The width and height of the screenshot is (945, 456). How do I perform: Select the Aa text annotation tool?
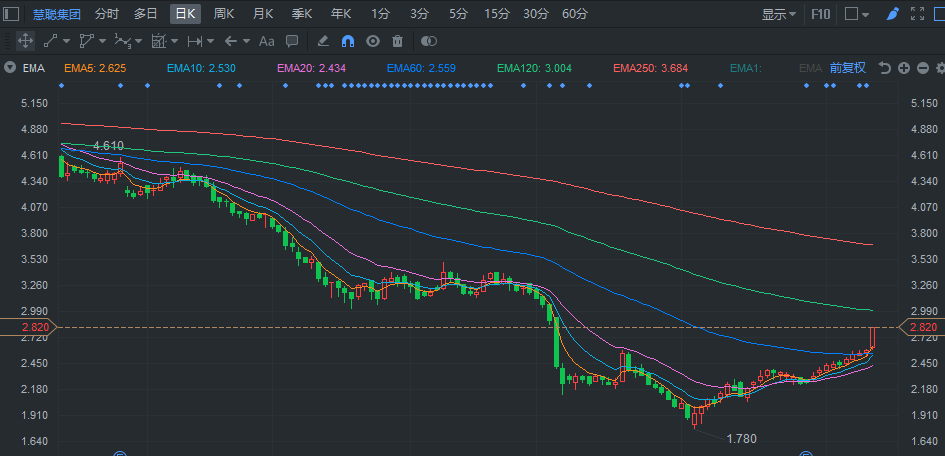click(266, 41)
